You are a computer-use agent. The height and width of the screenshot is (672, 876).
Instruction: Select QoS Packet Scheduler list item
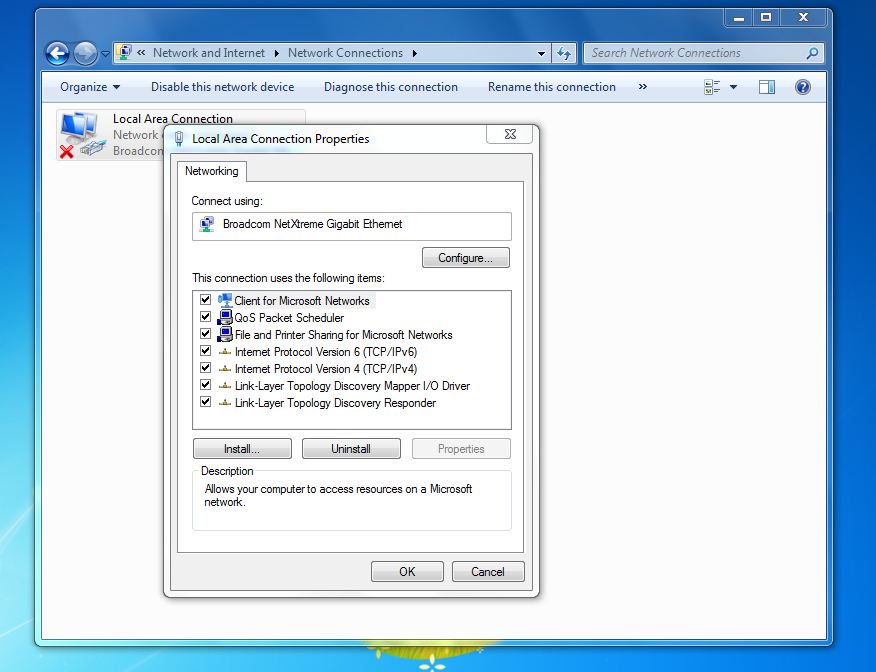[289, 318]
